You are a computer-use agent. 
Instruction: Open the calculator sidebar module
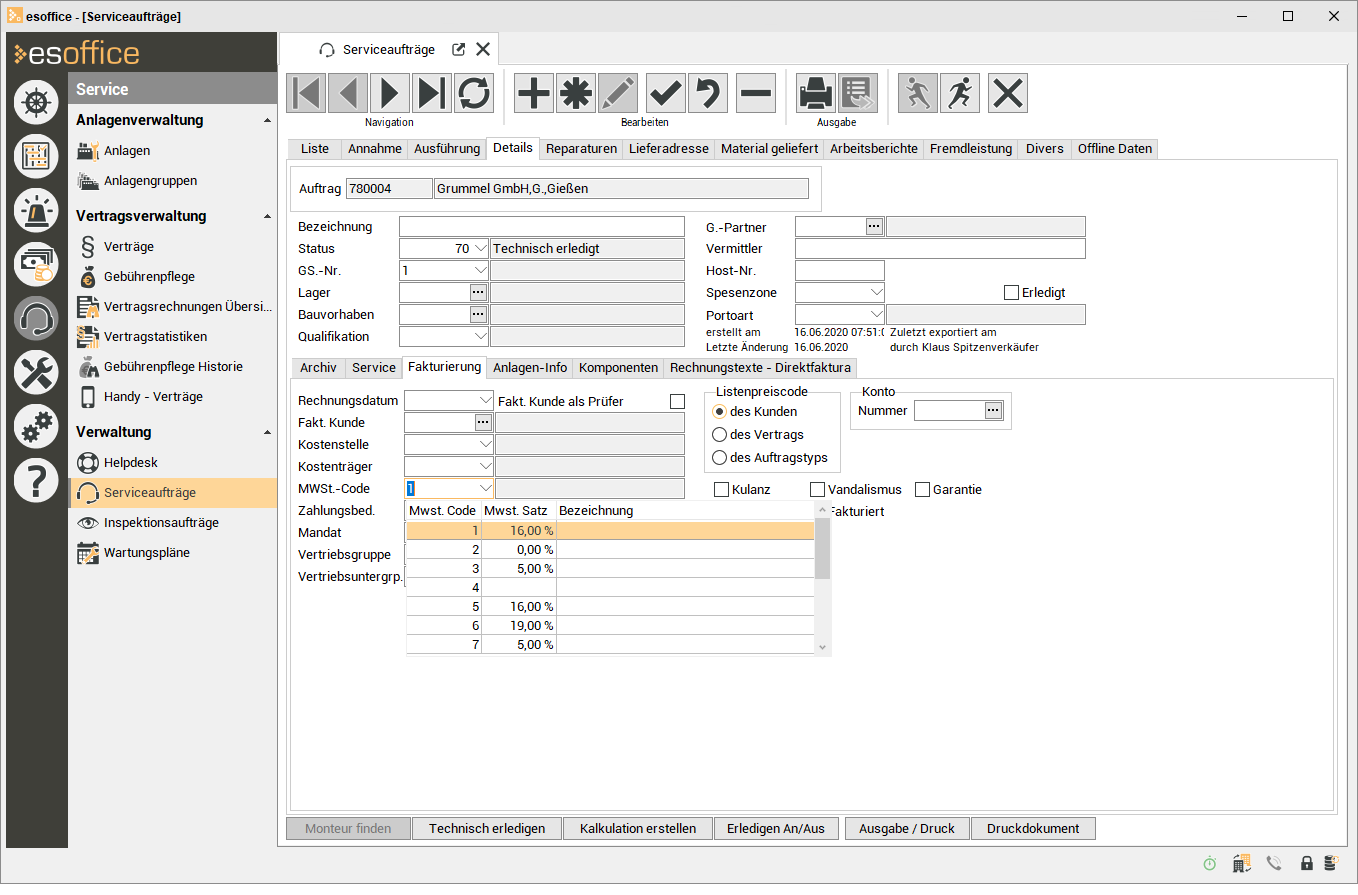[x=36, y=156]
